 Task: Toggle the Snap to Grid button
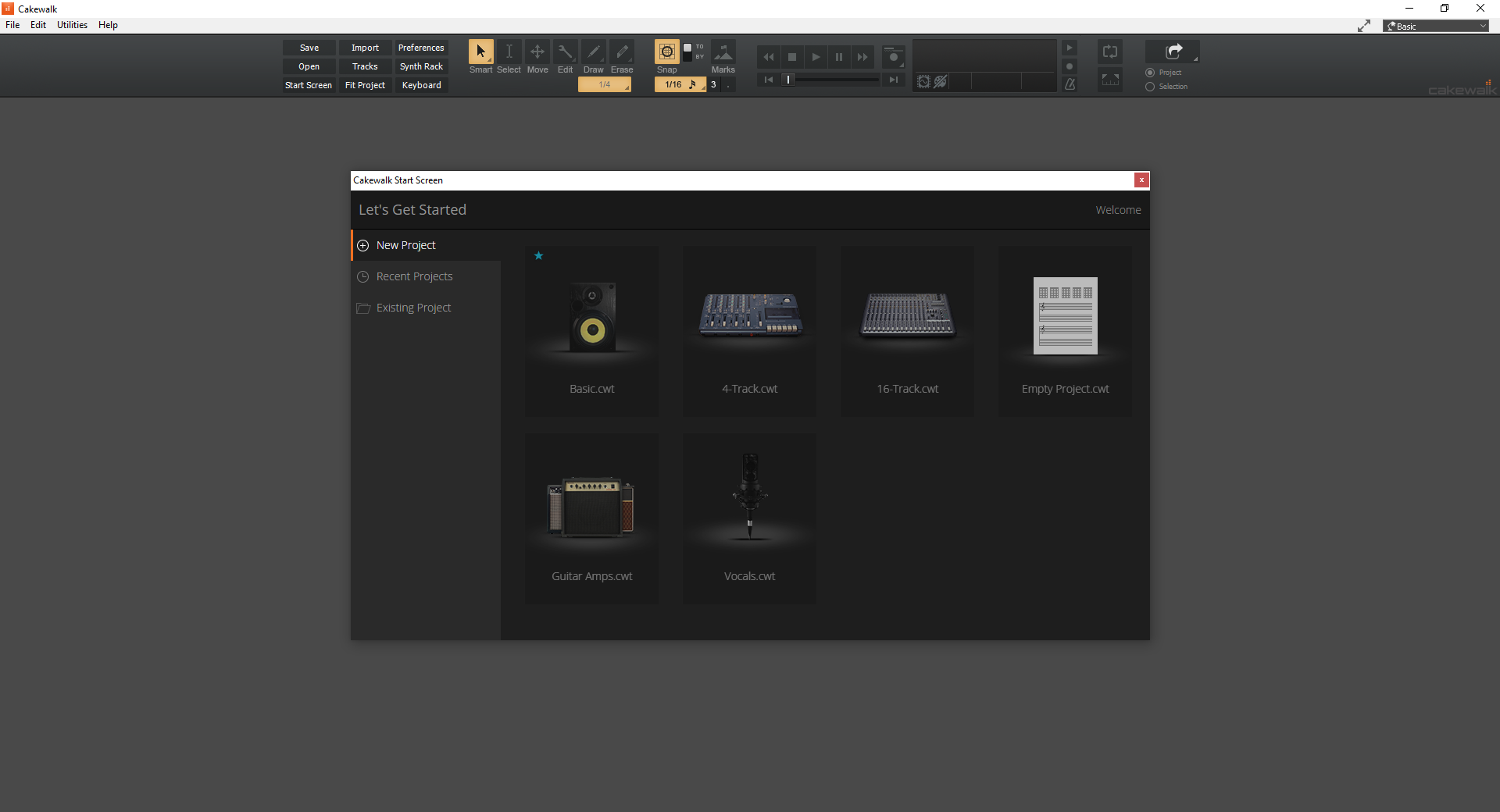pyautogui.click(x=666, y=52)
